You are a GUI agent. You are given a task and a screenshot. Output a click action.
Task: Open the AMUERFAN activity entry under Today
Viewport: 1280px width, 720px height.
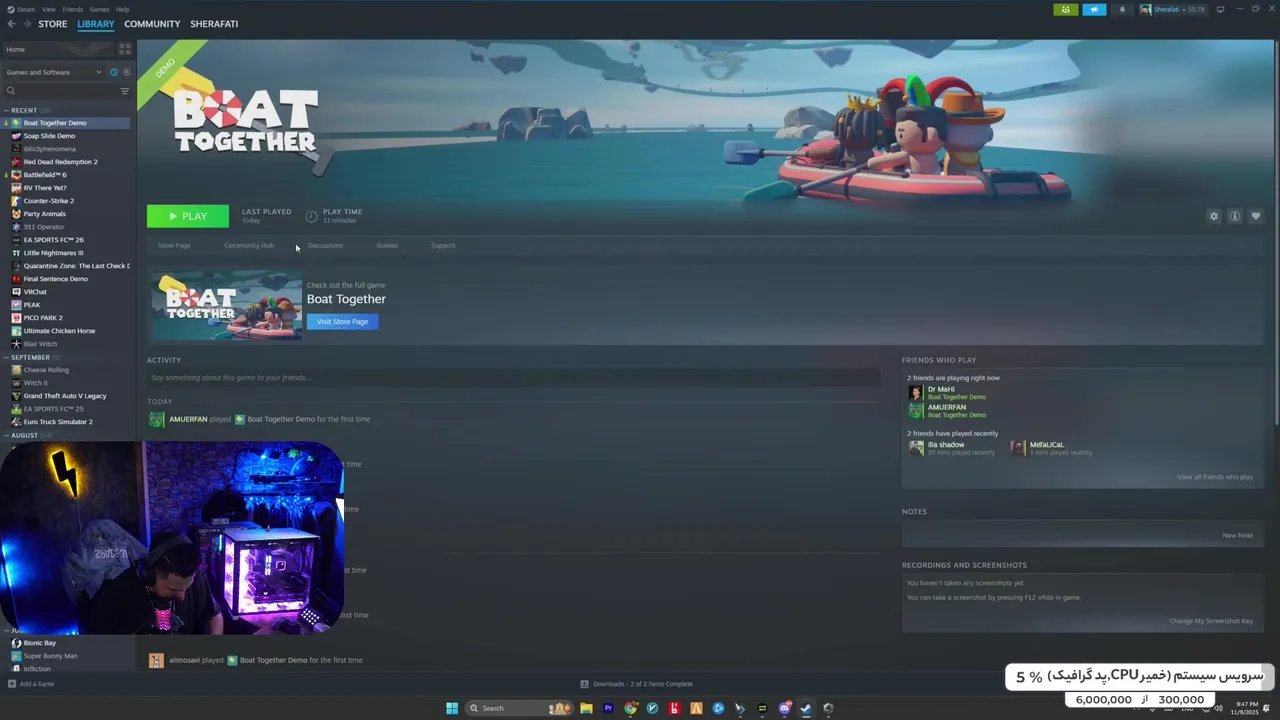click(259, 420)
